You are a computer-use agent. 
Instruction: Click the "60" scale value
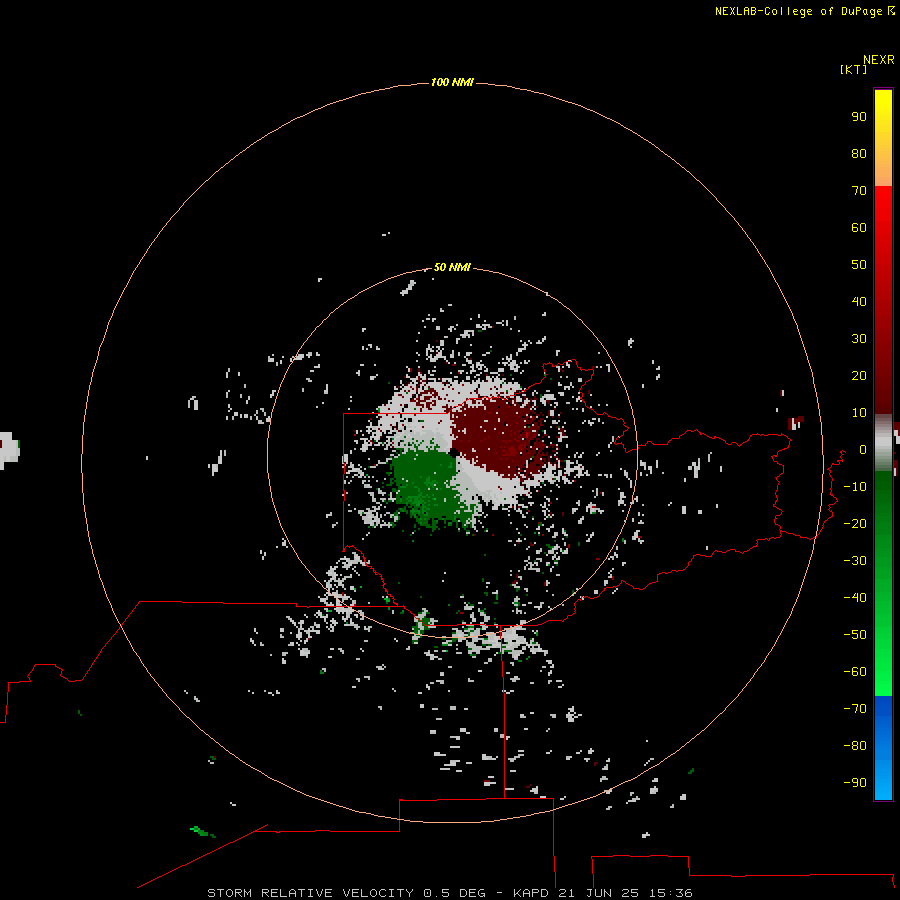coord(859,227)
